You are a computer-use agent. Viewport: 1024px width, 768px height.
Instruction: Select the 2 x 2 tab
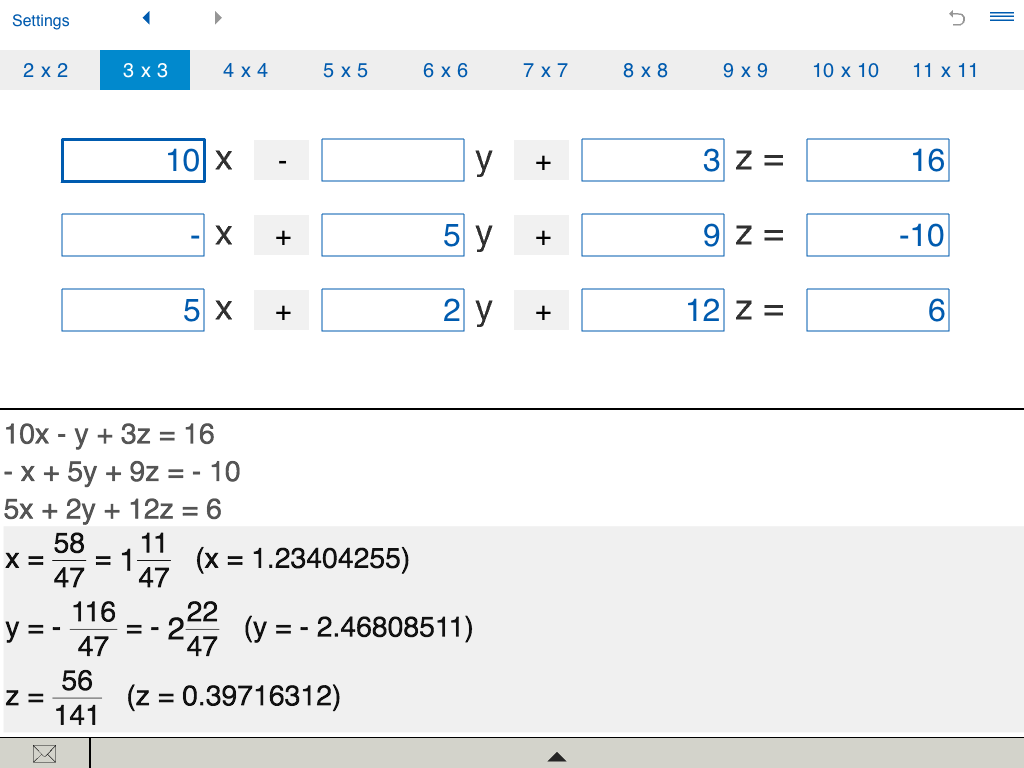[x=46, y=70]
